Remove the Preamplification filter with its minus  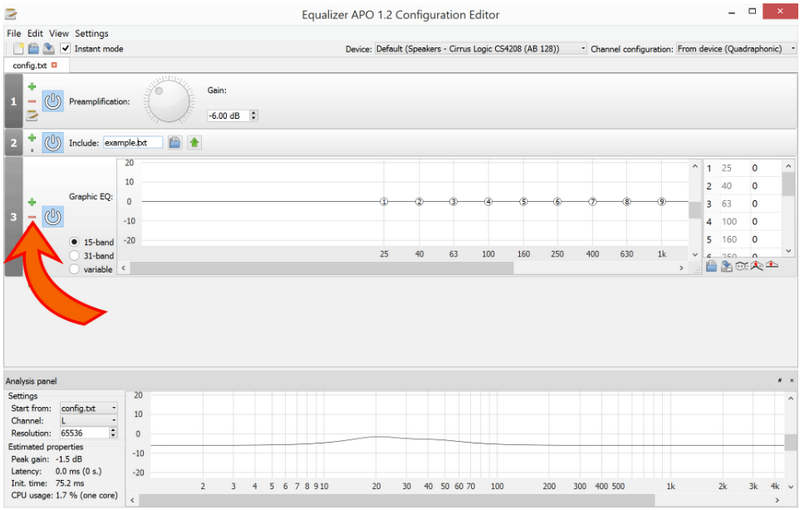32,101
